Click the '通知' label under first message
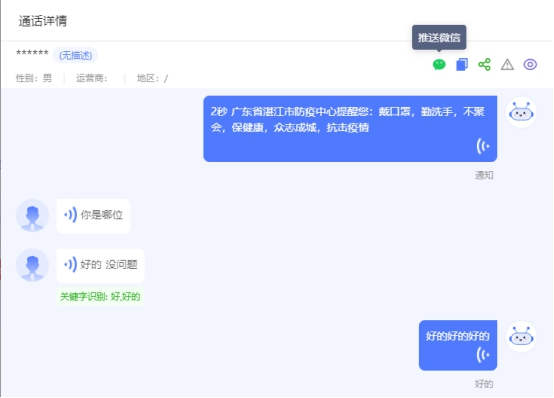The image size is (554, 398). tap(484, 175)
